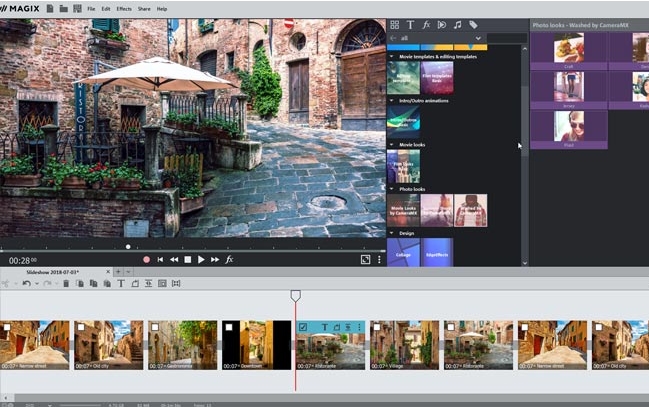Viewport: 649px width, 407px height.
Task: Click the rewind button
Action: [x=174, y=260]
